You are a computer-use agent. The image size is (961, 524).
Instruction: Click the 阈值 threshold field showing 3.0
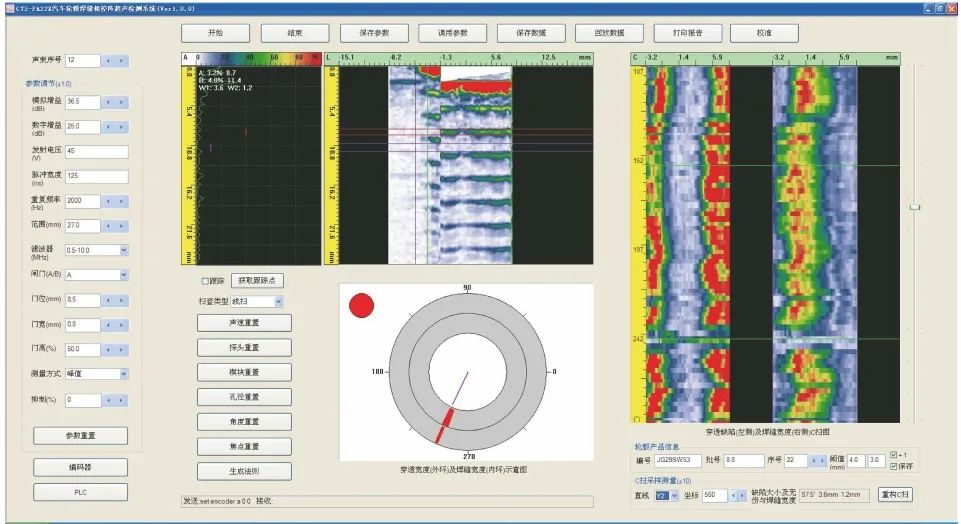tap(876, 460)
